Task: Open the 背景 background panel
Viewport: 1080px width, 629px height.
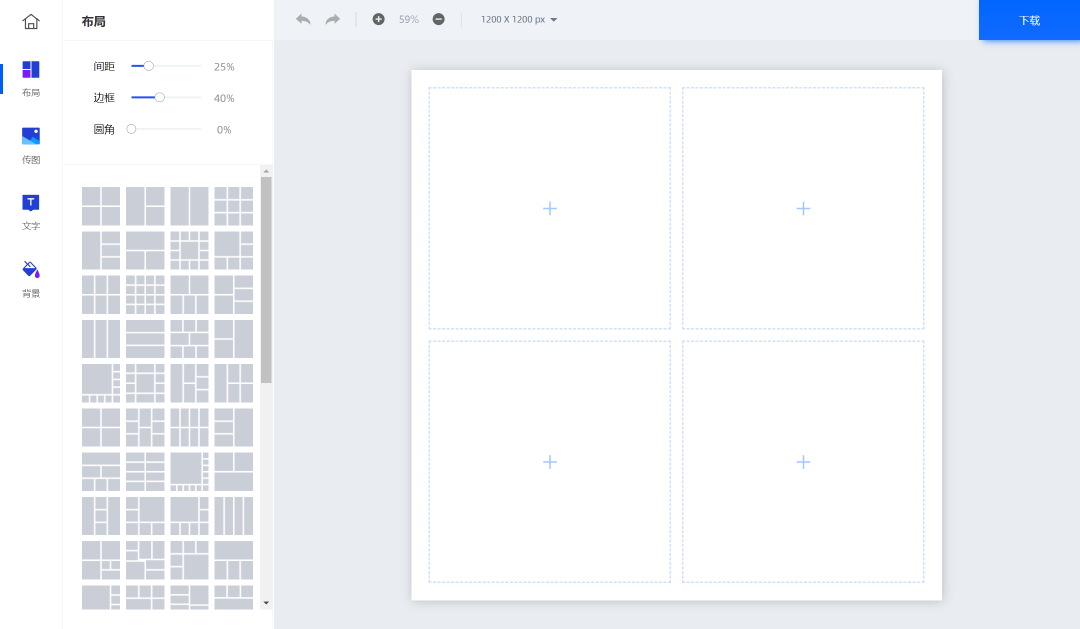Action: pyautogui.click(x=30, y=279)
